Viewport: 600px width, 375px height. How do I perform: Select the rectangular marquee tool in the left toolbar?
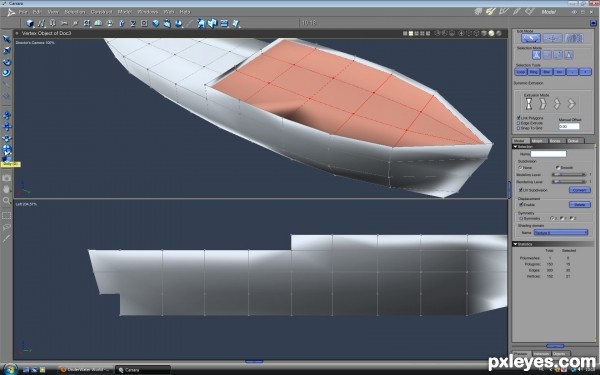coord(7,216)
